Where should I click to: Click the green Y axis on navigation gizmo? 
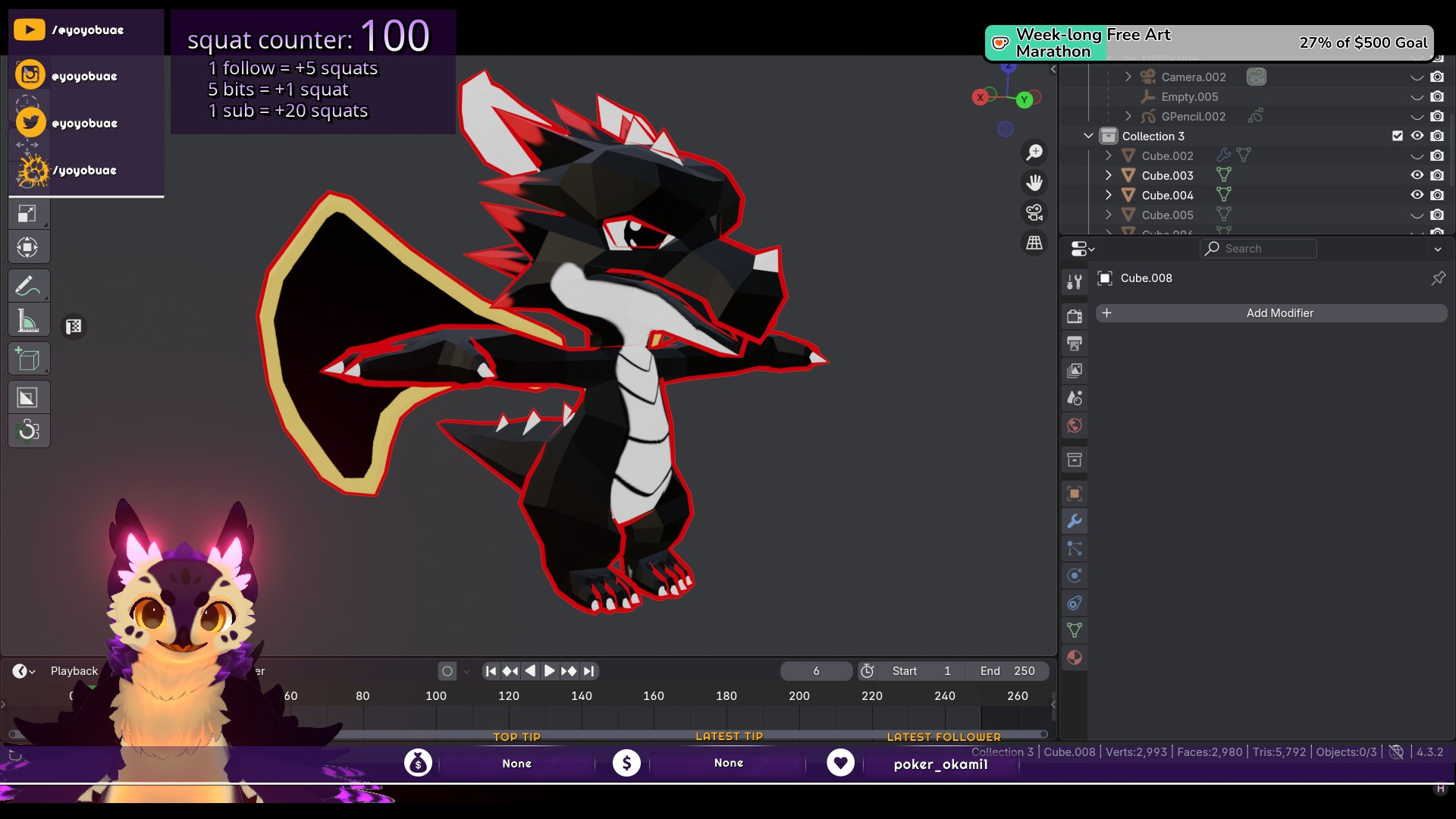point(1025,99)
